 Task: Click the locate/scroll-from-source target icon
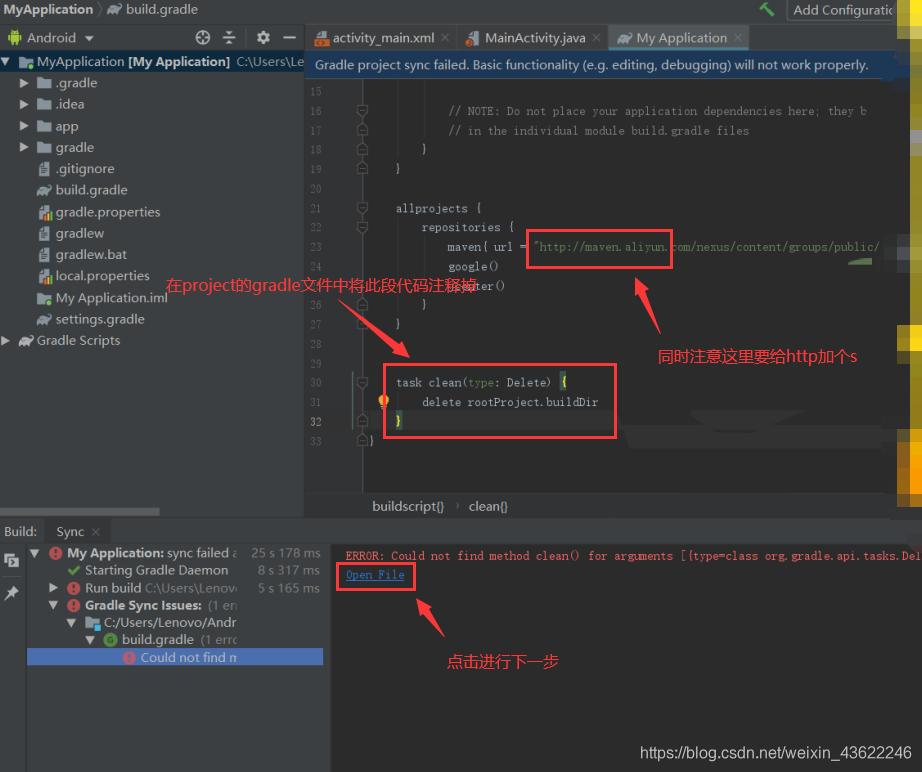coord(202,37)
